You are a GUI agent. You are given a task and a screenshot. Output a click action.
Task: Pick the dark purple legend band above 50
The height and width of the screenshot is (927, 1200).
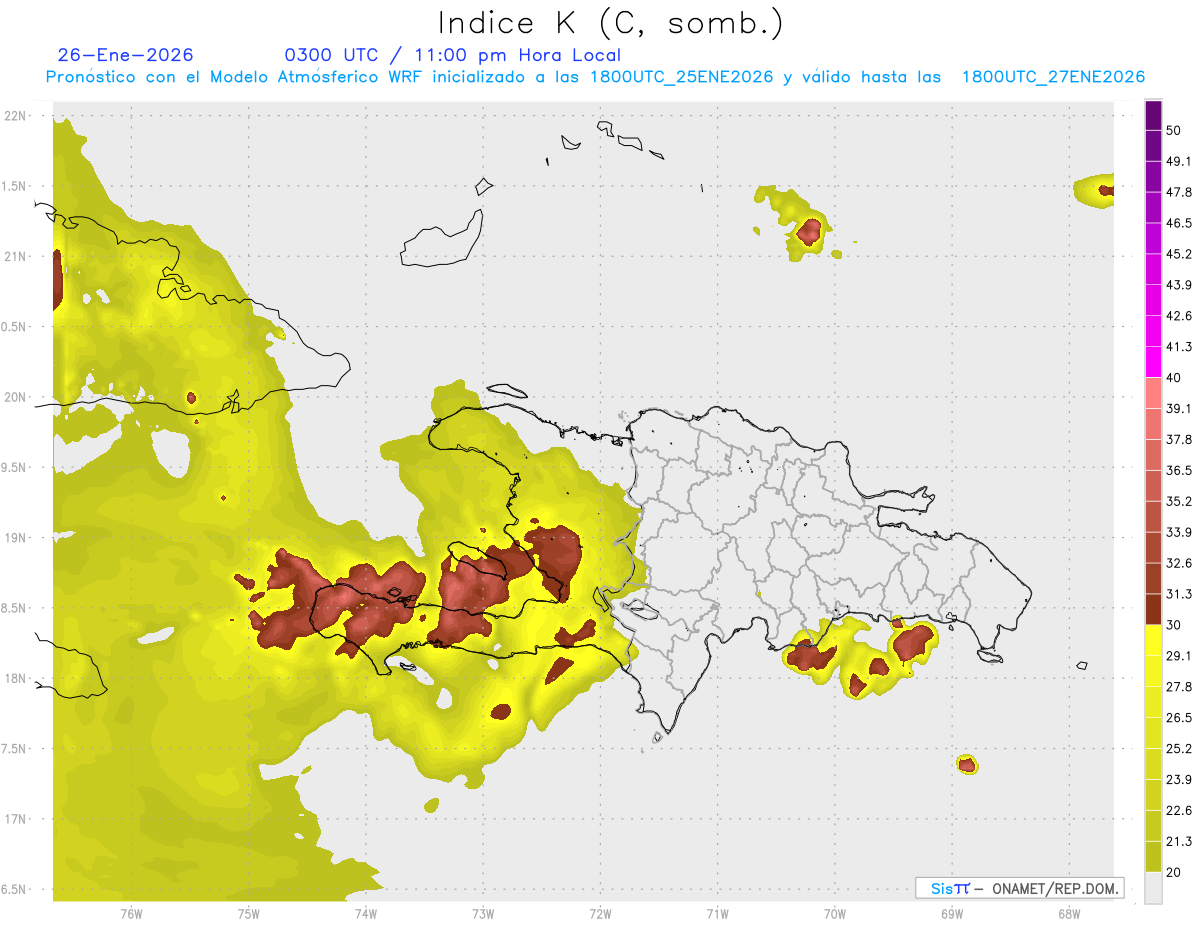pos(1153,115)
